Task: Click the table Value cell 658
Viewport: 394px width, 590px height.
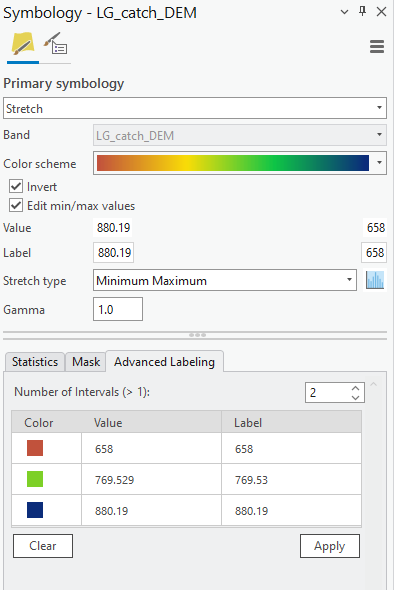Action: 151,448
